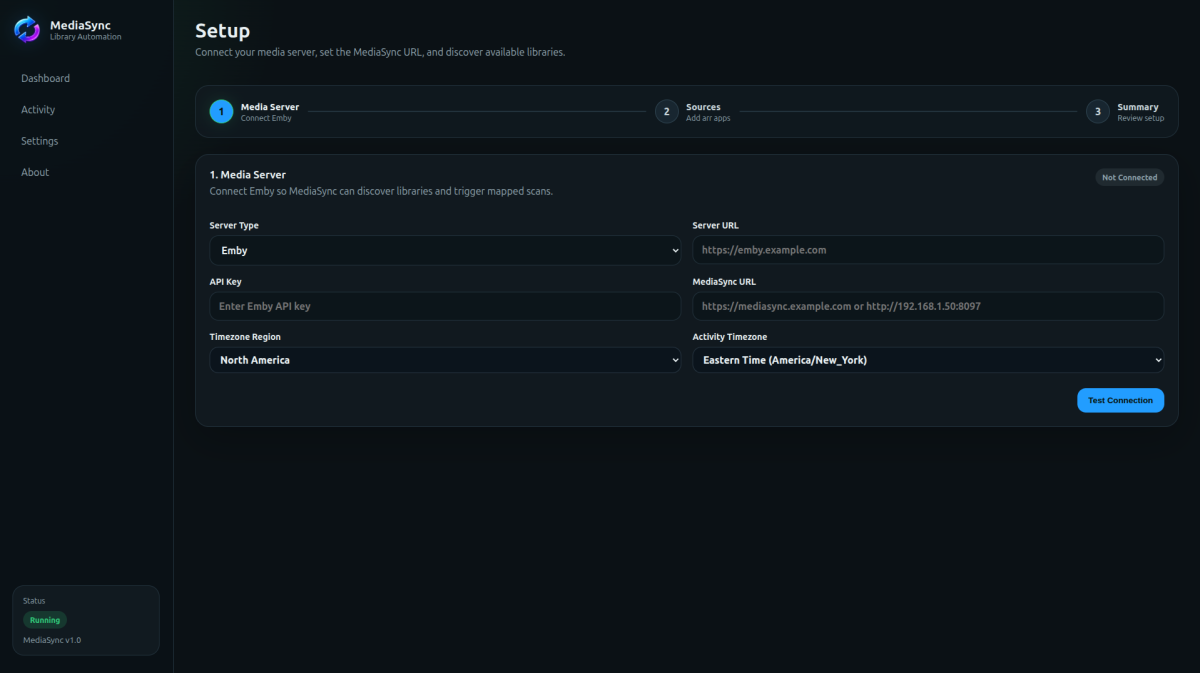
Task: Jump to step 3 Summary circle
Action: [1098, 112]
